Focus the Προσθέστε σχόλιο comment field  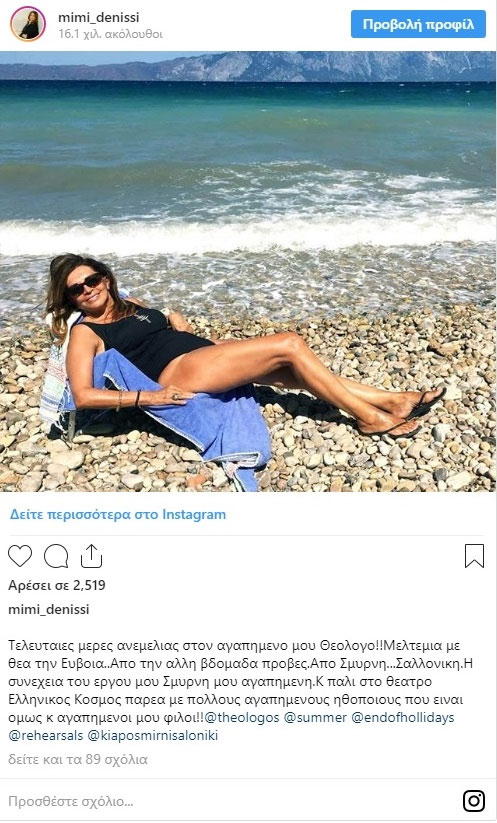pos(231,801)
